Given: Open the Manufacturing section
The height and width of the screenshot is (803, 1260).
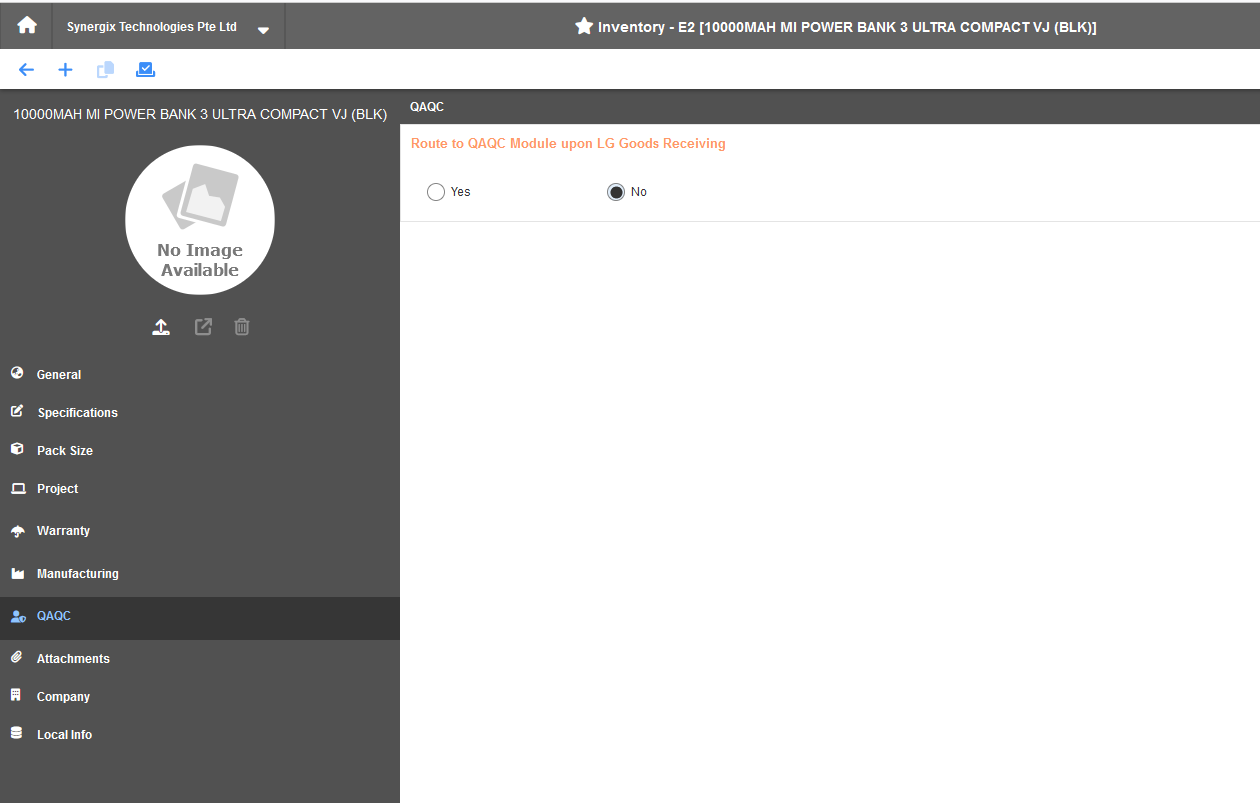Looking at the screenshot, I should [x=77, y=574].
